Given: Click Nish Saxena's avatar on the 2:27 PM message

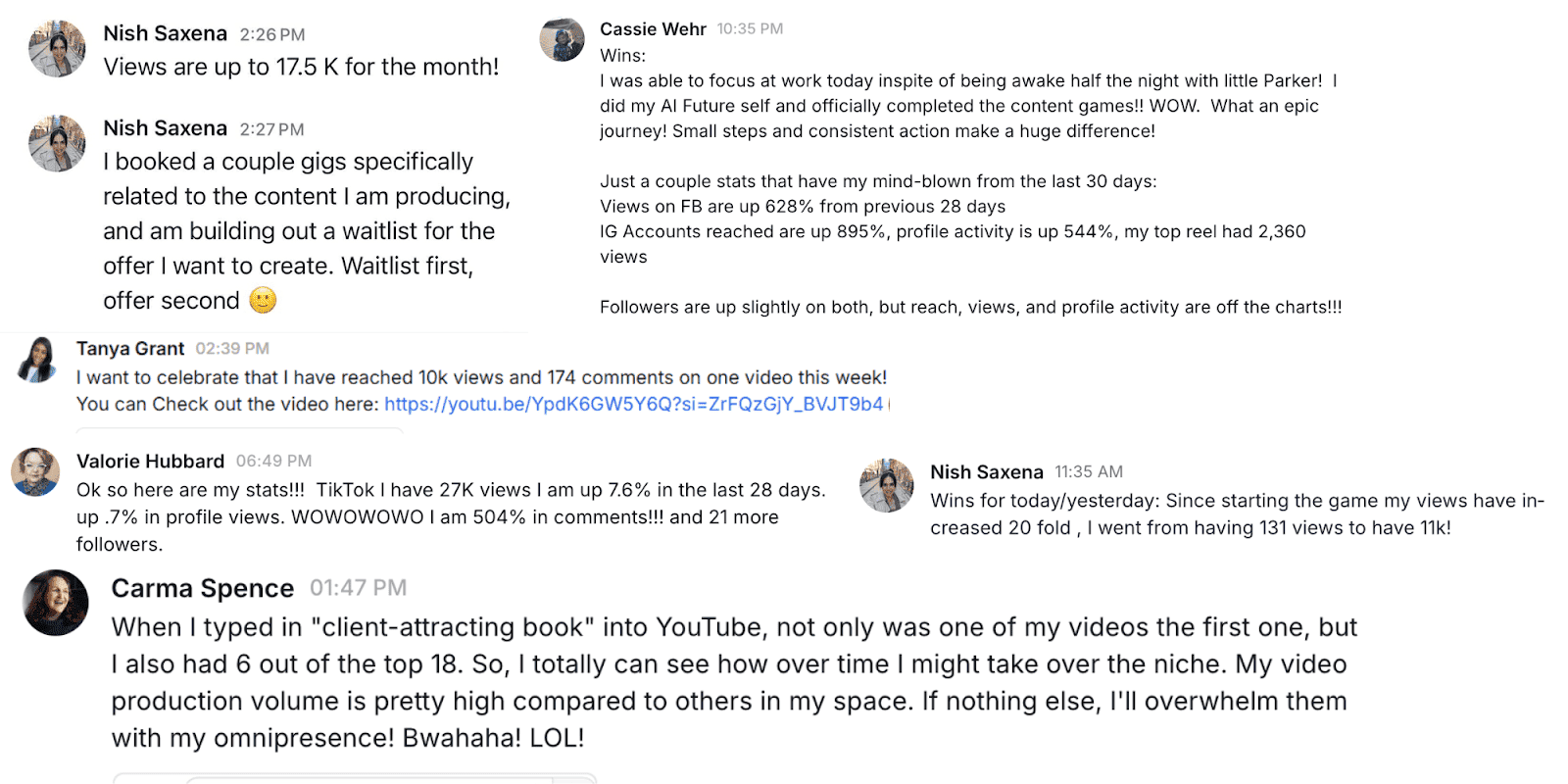Looking at the screenshot, I should [x=57, y=144].
